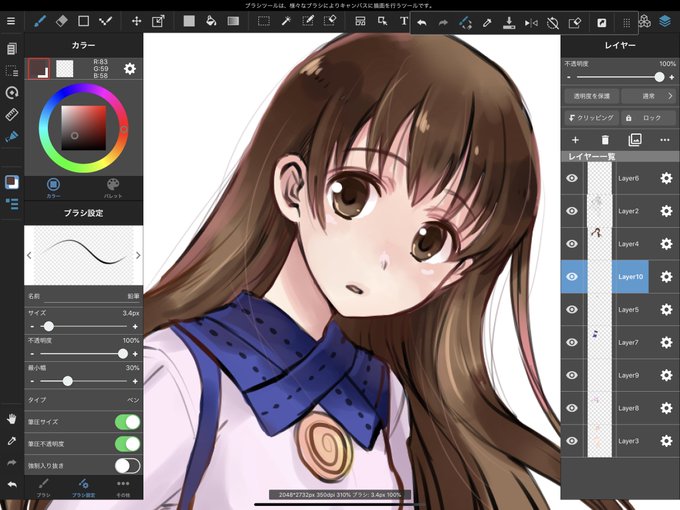The width and height of the screenshot is (680, 510).
Task: Open Layer3 settings gear
Action: pyautogui.click(x=666, y=441)
